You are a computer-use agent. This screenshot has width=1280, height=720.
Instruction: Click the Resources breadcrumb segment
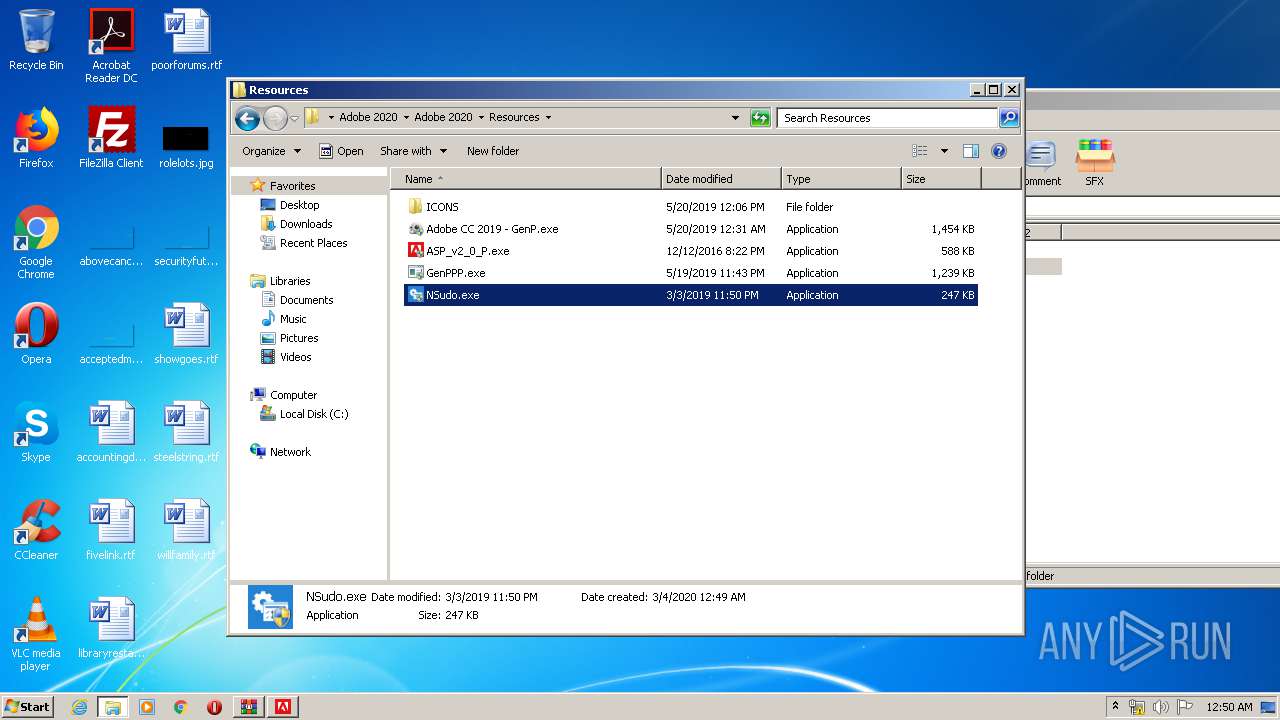514,117
